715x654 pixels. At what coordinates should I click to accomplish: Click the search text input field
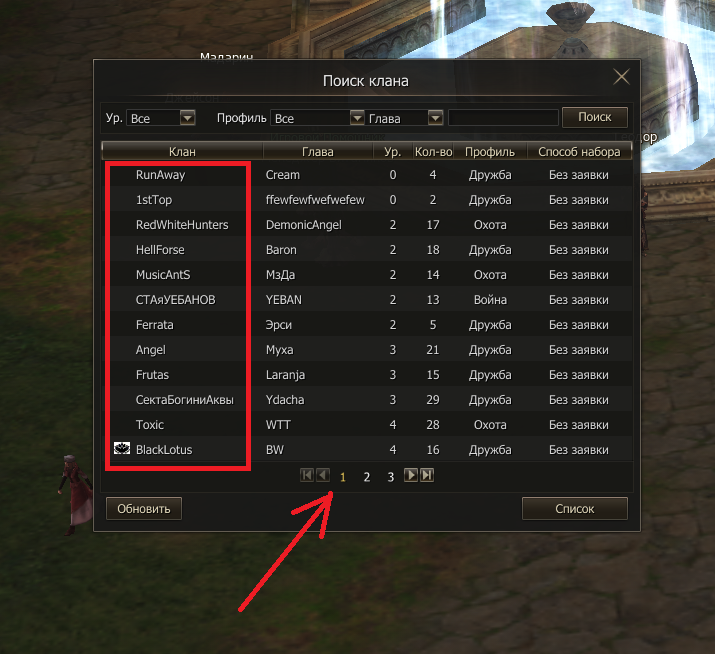(503, 117)
